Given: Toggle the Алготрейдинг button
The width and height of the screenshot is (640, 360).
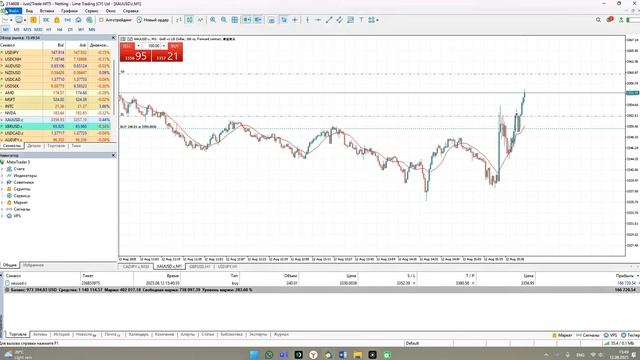Looking at the screenshot, I should click(116, 20).
